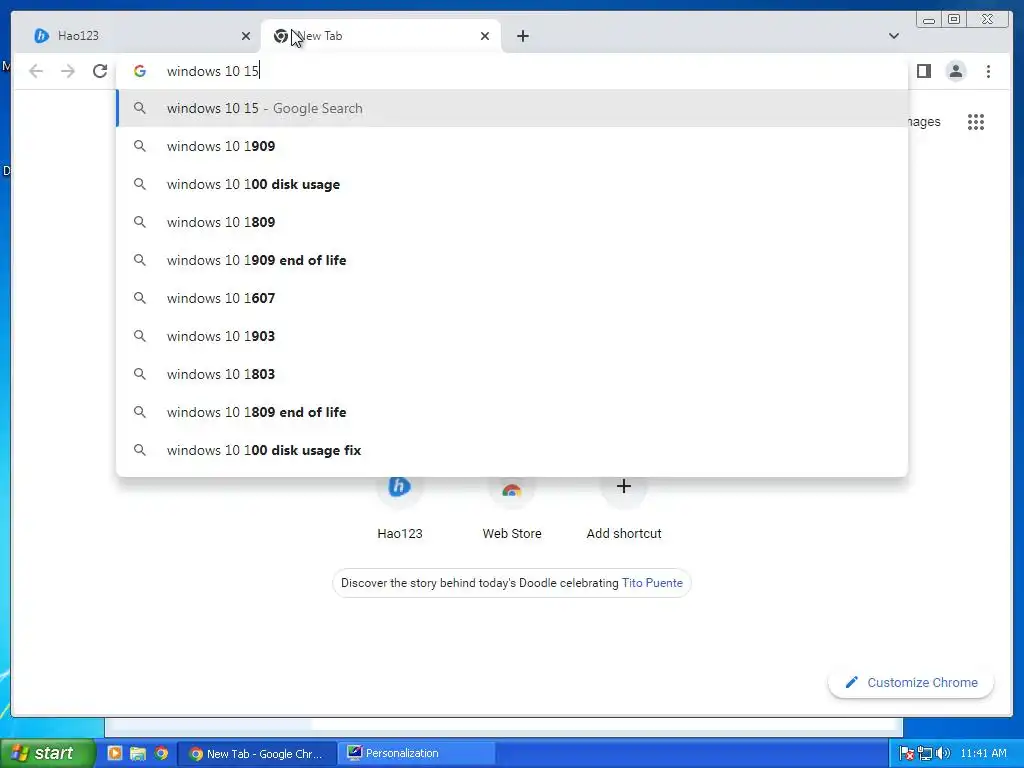Image resolution: width=1024 pixels, height=768 pixels.
Task: Choose suggestion 'windows 10 100 disk usage'
Action: pyautogui.click(x=512, y=184)
